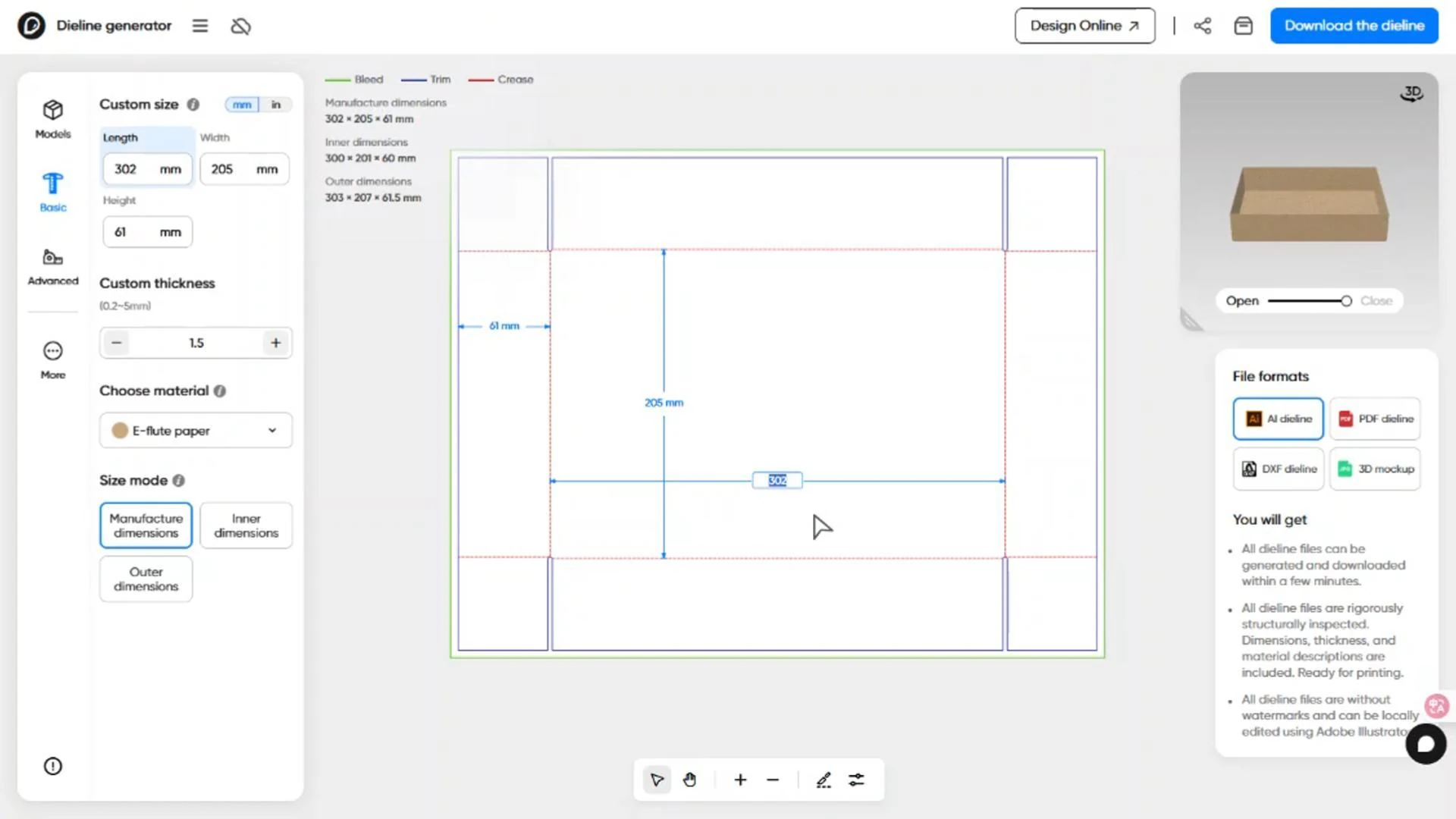This screenshot has width=1456, height=819.
Task: Click the Dieline generator logo icon
Action: click(x=31, y=26)
